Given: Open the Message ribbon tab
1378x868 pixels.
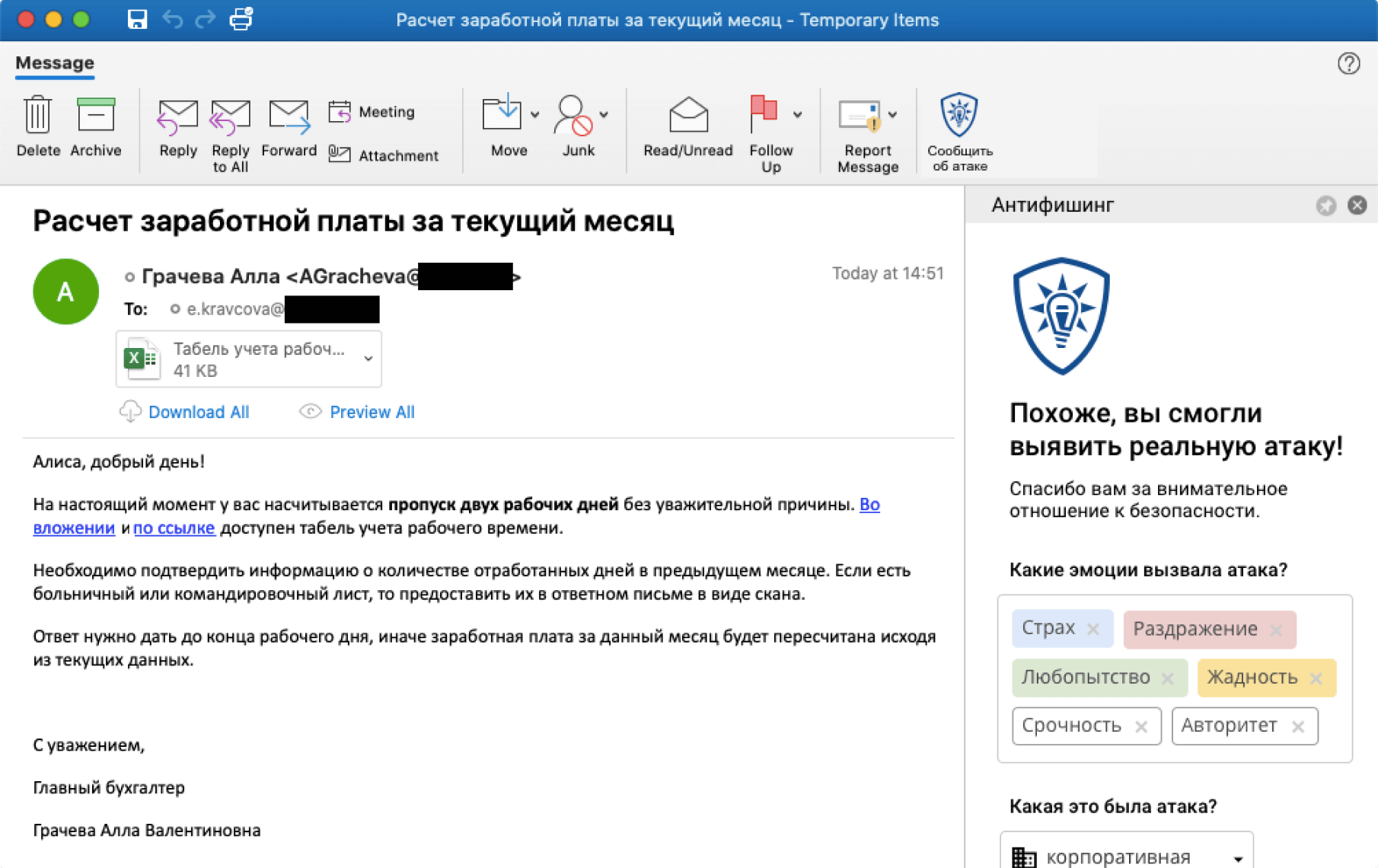Looking at the screenshot, I should pyautogui.click(x=55, y=63).
